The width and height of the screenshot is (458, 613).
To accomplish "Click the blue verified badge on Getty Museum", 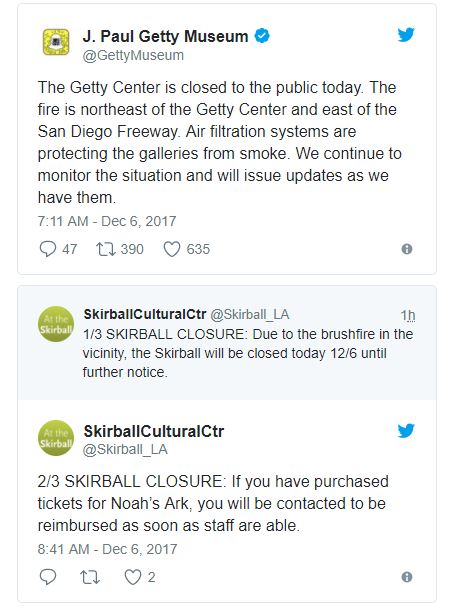I will pyautogui.click(x=262, y=36).
